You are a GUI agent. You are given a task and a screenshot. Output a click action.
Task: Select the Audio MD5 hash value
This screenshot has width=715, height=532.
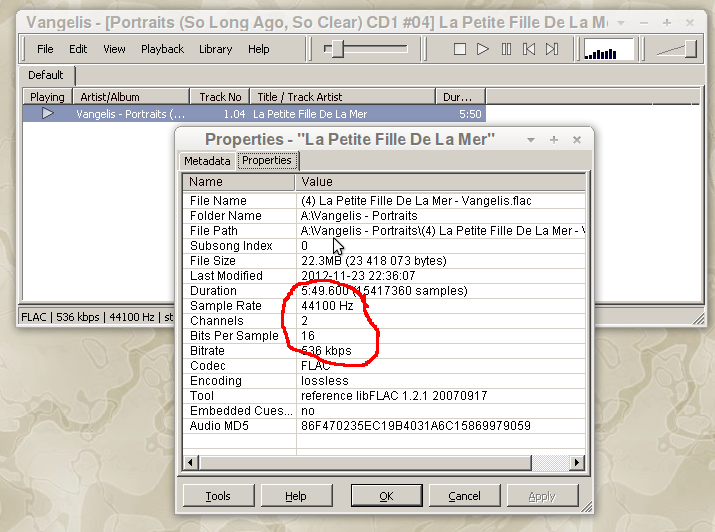point(415,426)
